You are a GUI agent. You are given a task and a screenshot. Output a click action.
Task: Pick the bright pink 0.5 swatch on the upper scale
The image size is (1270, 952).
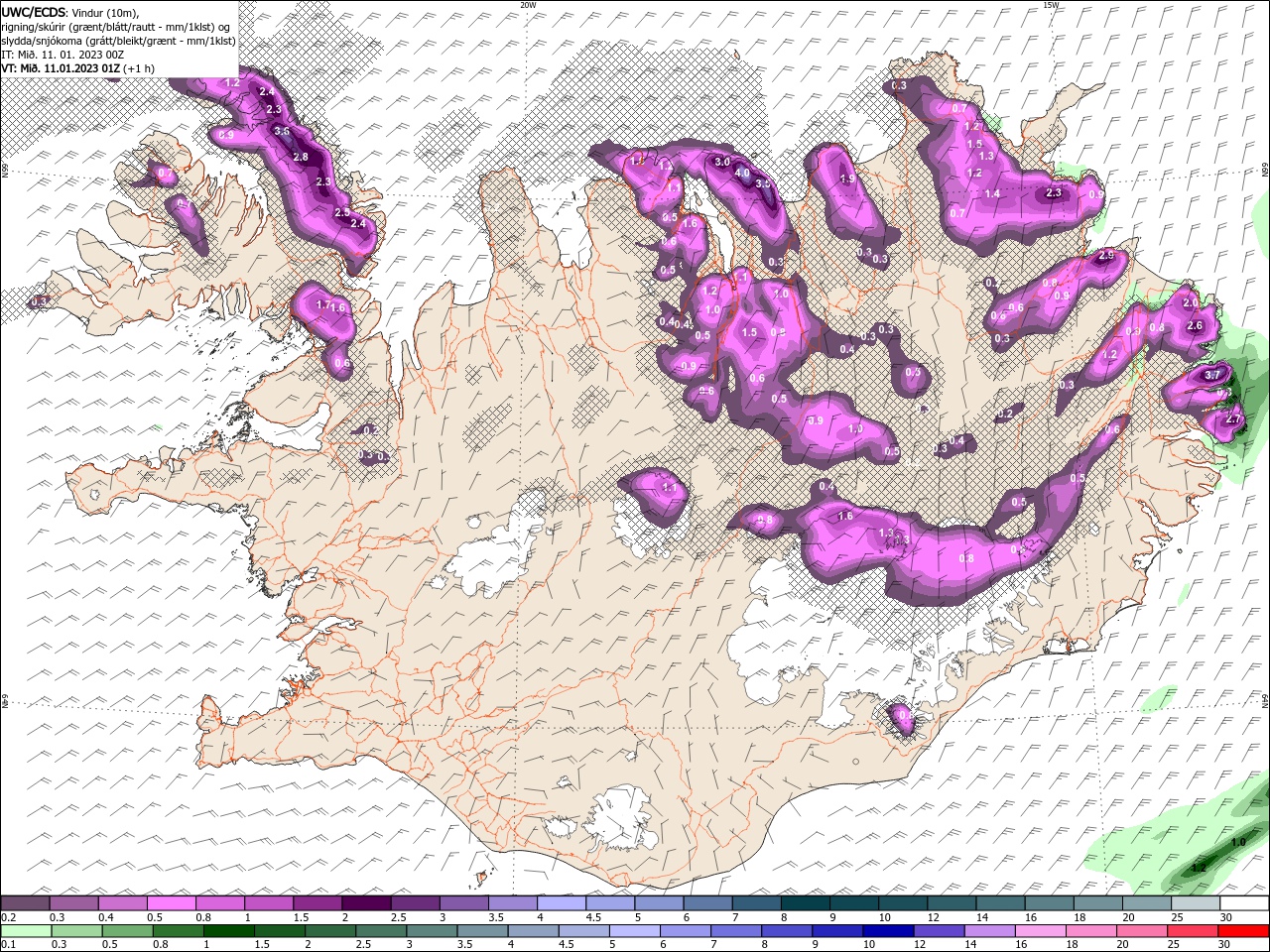click(x=171, y=903)
